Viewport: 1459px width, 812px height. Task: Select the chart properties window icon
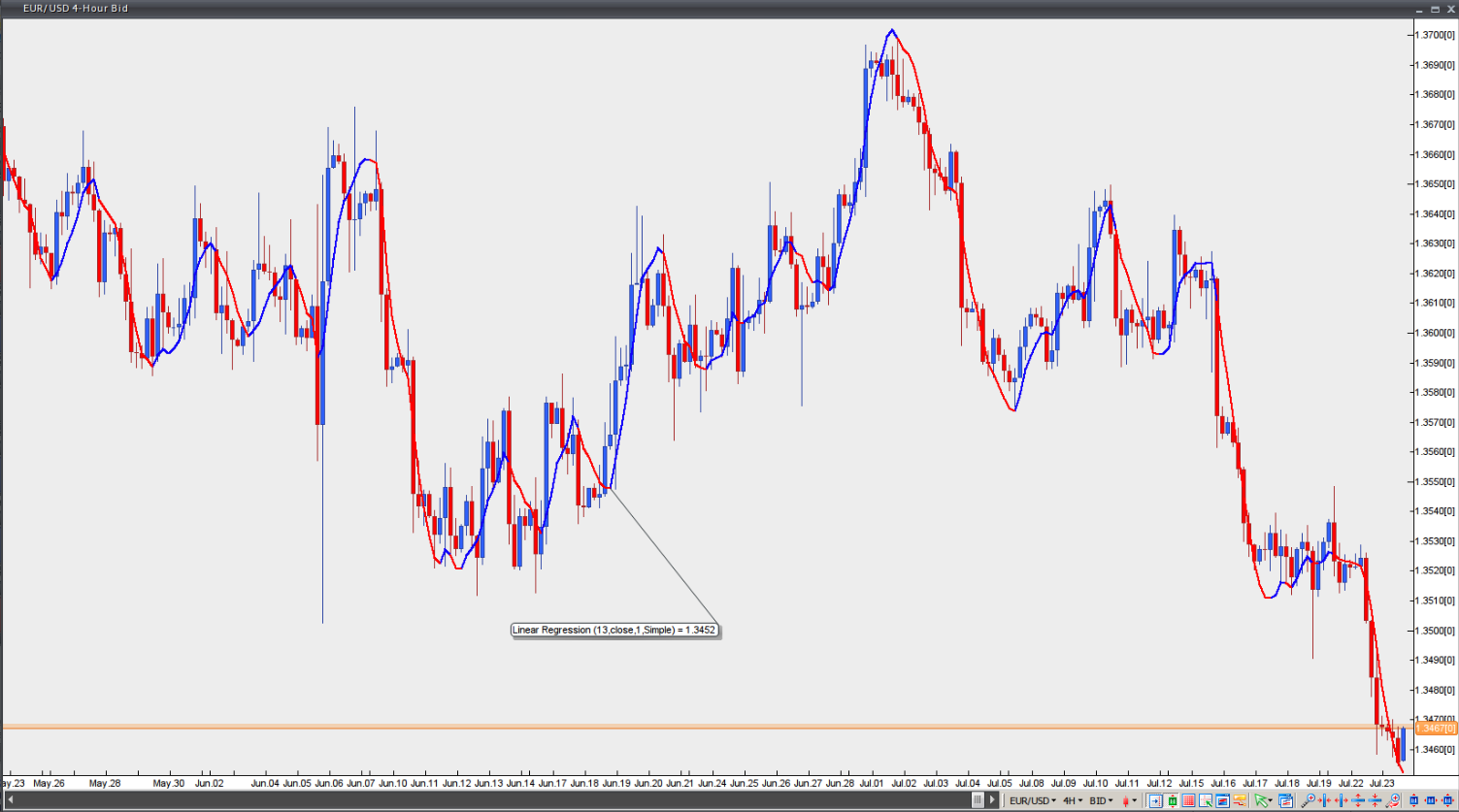pos(1224,801)
